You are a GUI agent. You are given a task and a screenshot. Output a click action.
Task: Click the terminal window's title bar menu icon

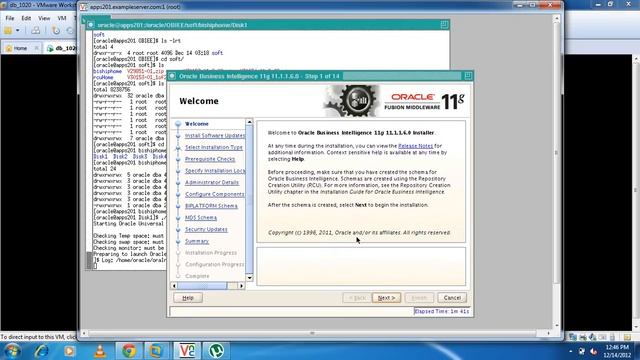click(91, 25)
